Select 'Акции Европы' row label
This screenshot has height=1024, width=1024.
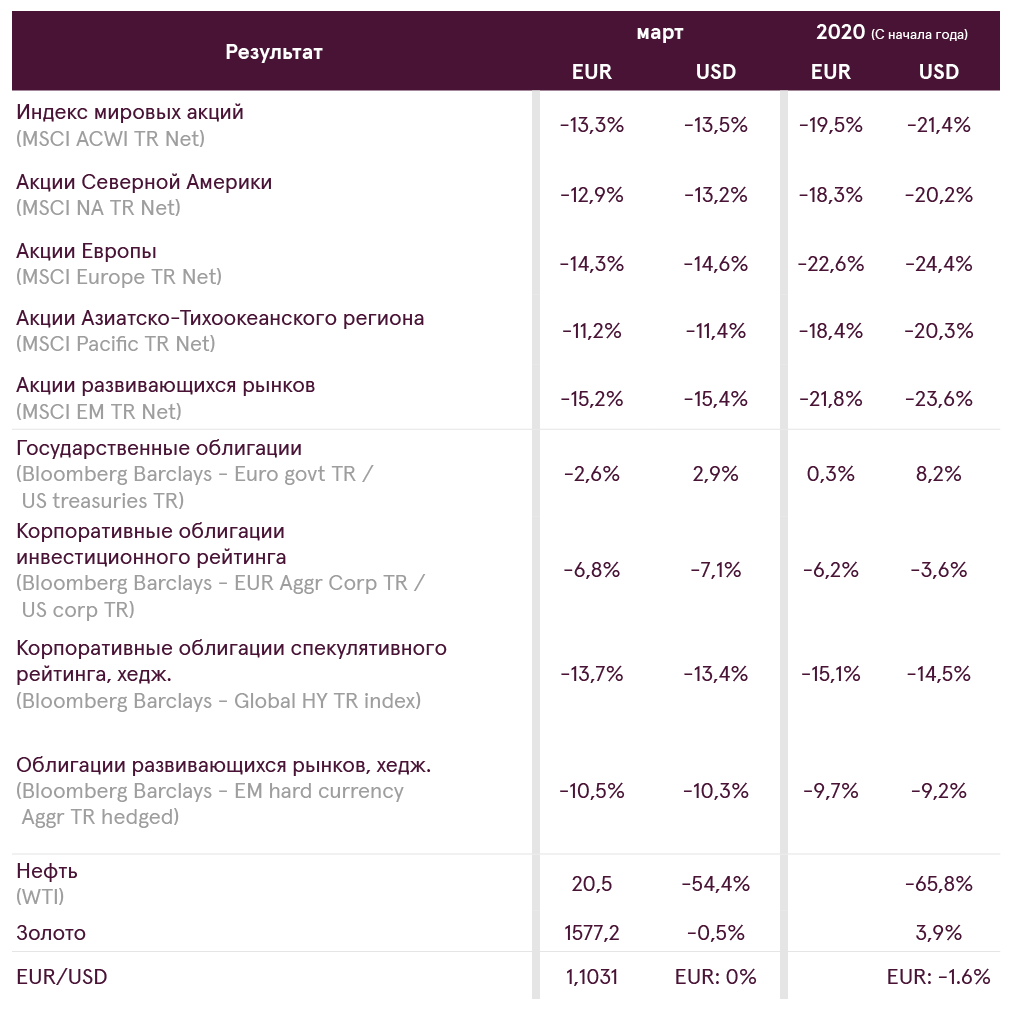(x=86, y=251)
